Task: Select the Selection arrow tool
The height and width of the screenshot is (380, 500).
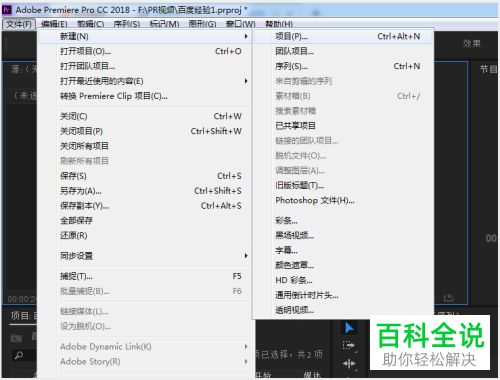Action: pos(349,328)
